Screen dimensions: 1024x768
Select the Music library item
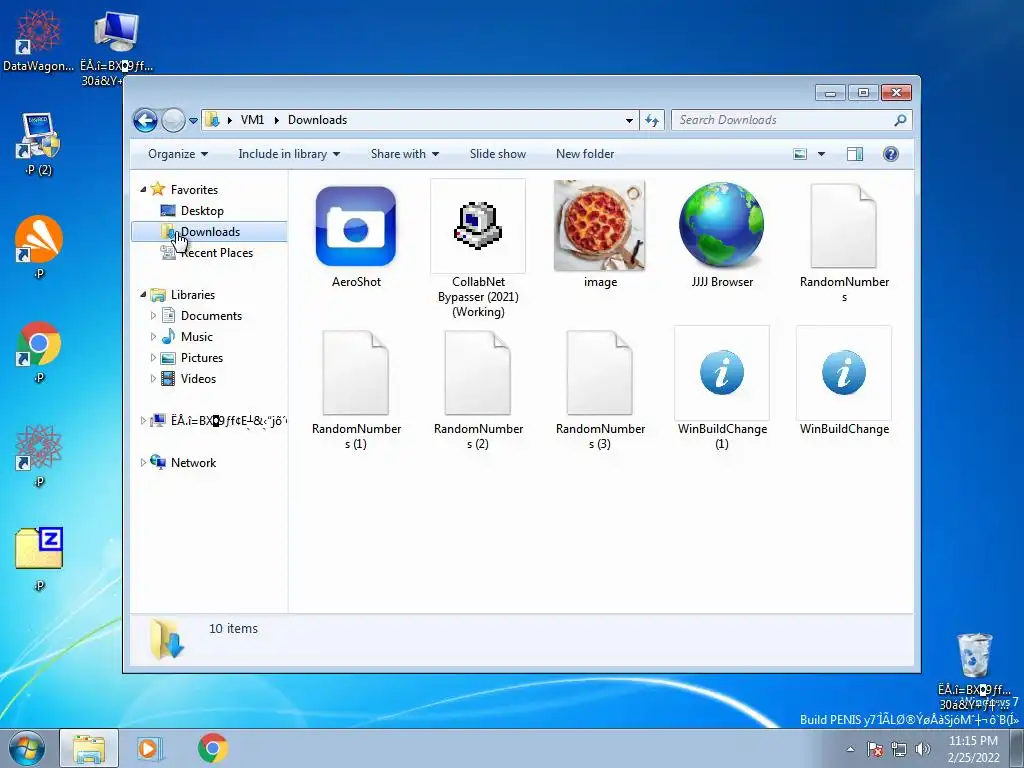tap(196, 337)
